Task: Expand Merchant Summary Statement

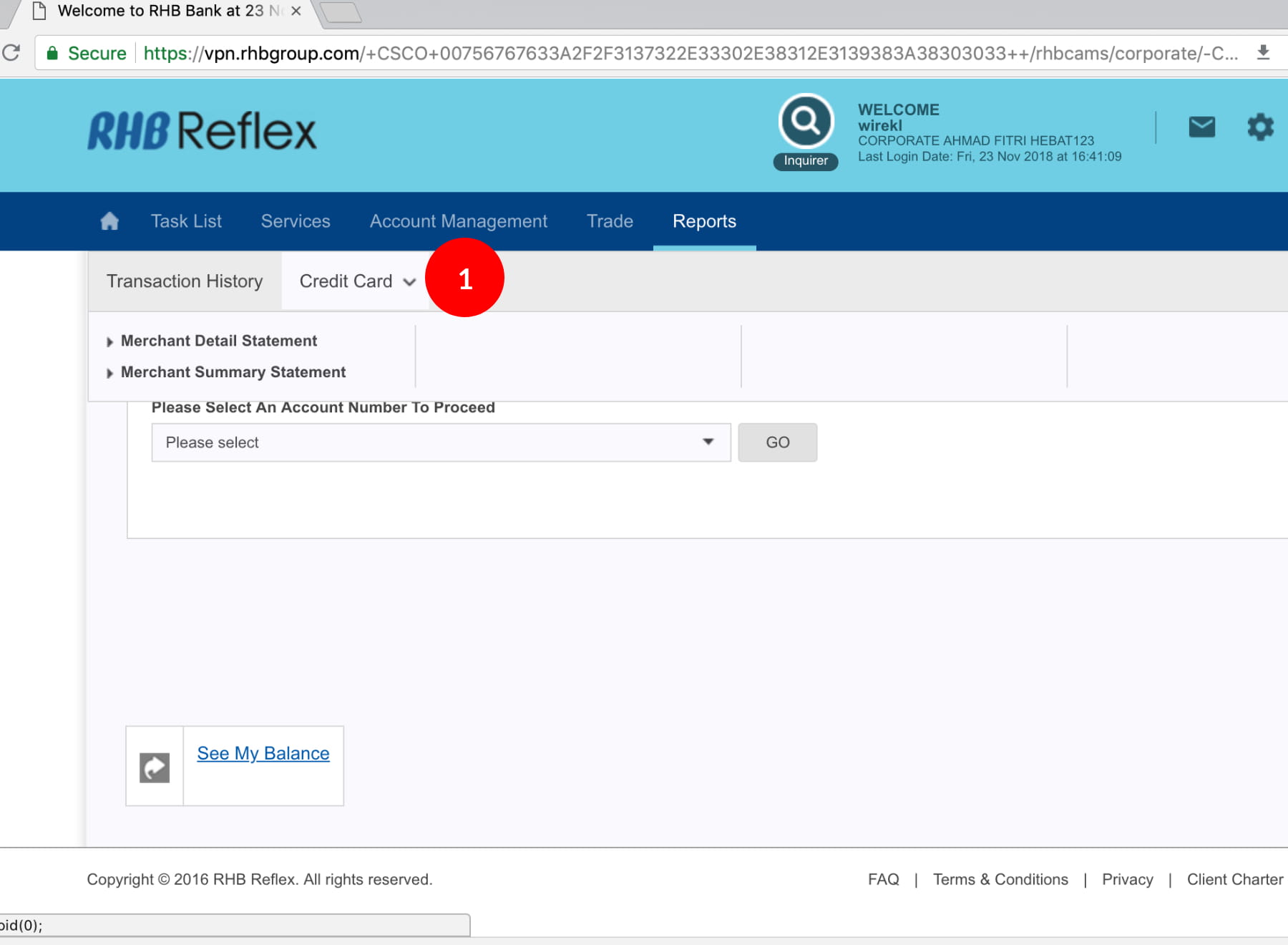Action: 233,372
